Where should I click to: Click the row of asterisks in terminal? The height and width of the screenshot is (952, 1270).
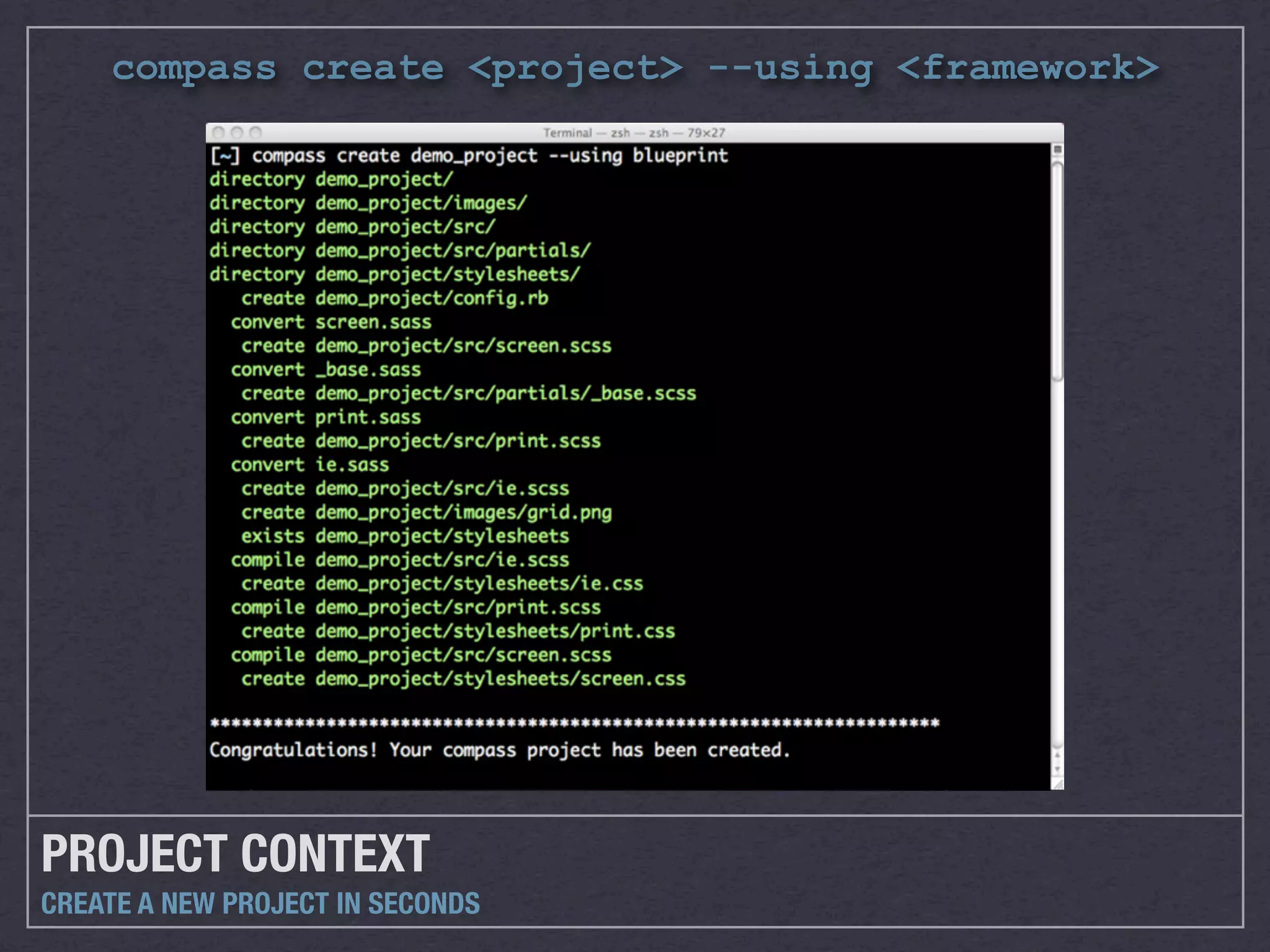pyautogui.click(x=575, y=723)
